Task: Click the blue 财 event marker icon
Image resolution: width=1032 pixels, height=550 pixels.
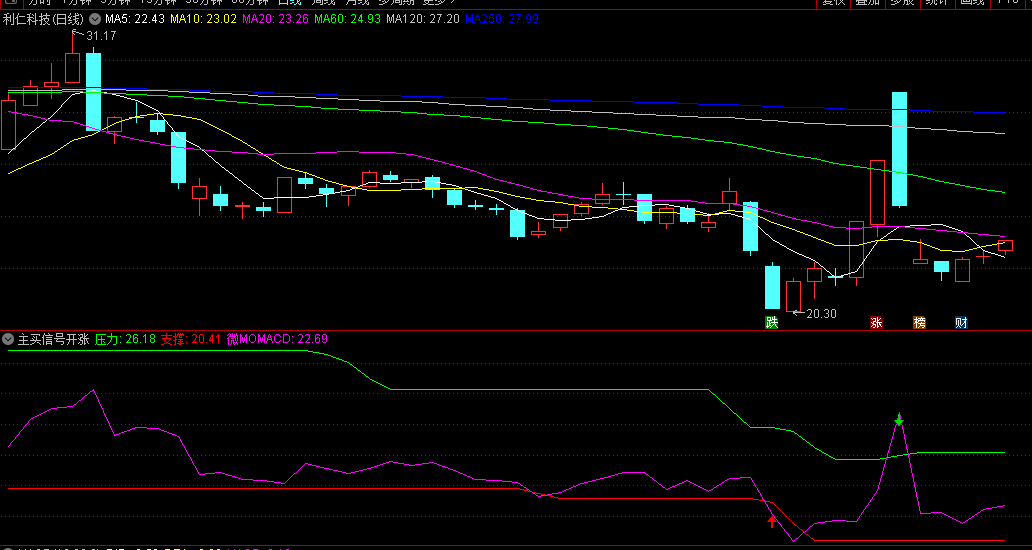Action: (962, 322)
